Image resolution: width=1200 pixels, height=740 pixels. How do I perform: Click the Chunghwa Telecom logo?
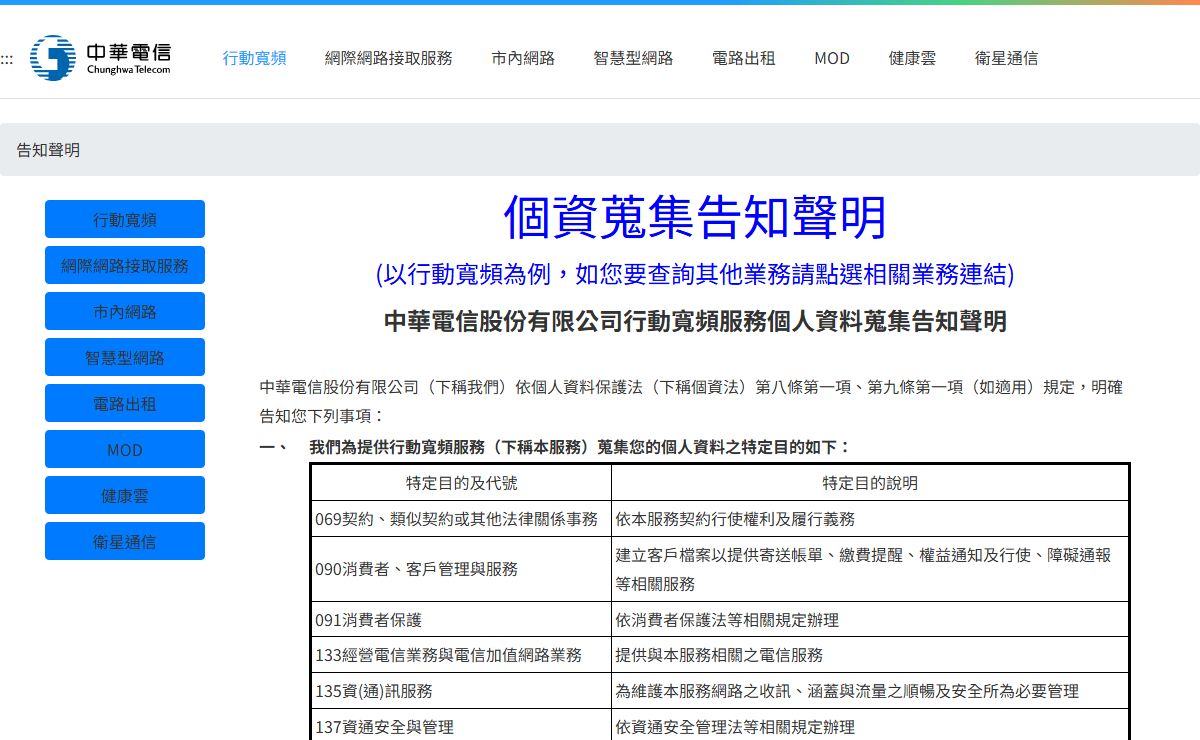pyautogui.click(x=100, y=58)
